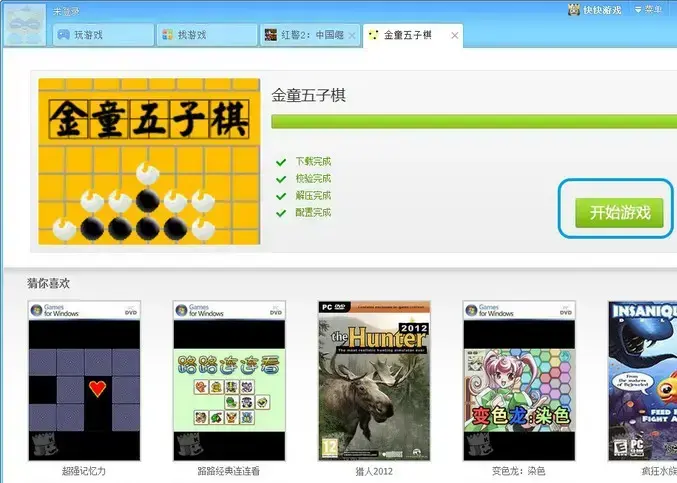Click the checkmark beside 解压完成

click(281, 196)
